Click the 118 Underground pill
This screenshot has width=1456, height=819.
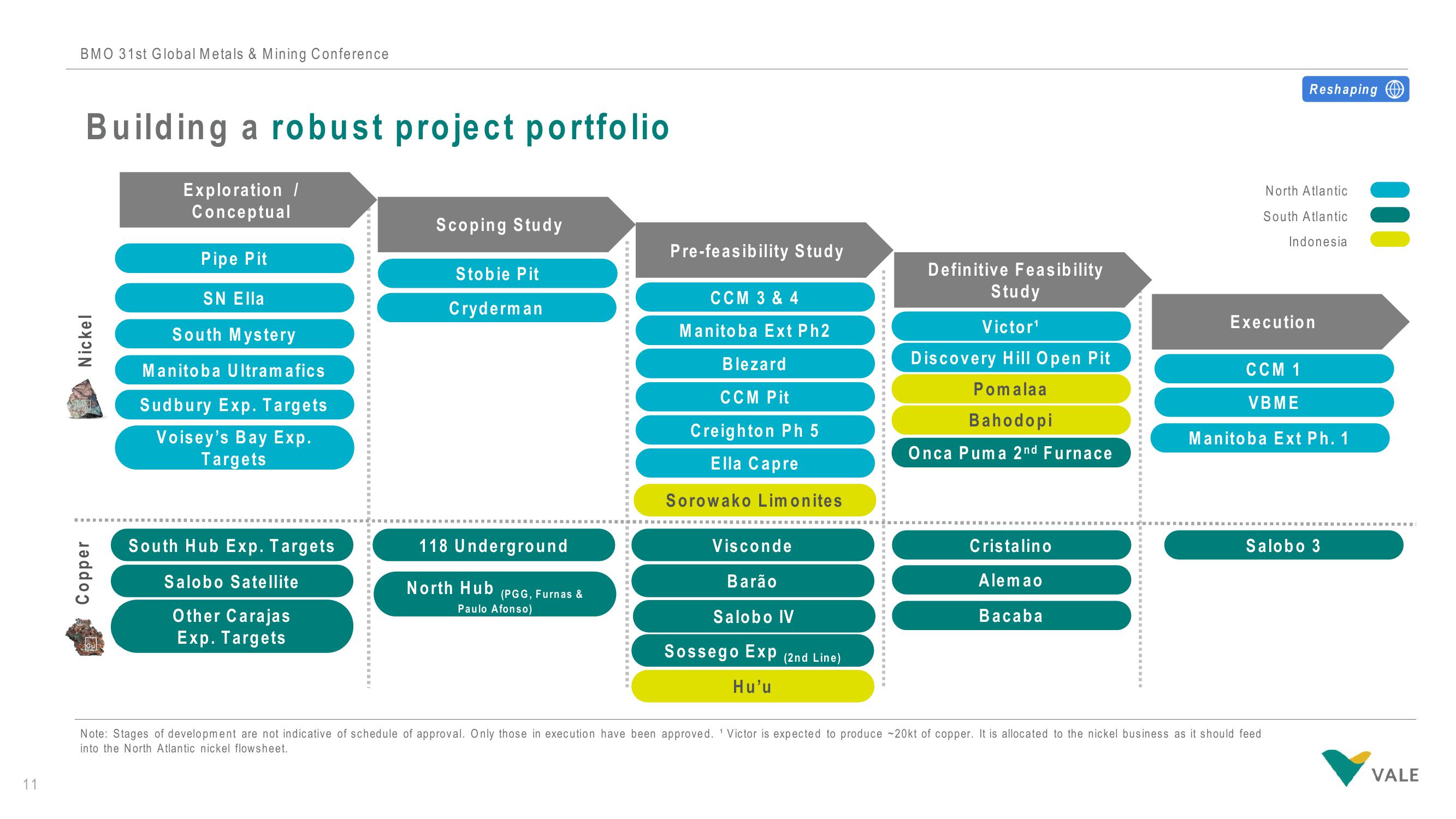(x=494, y=545)
